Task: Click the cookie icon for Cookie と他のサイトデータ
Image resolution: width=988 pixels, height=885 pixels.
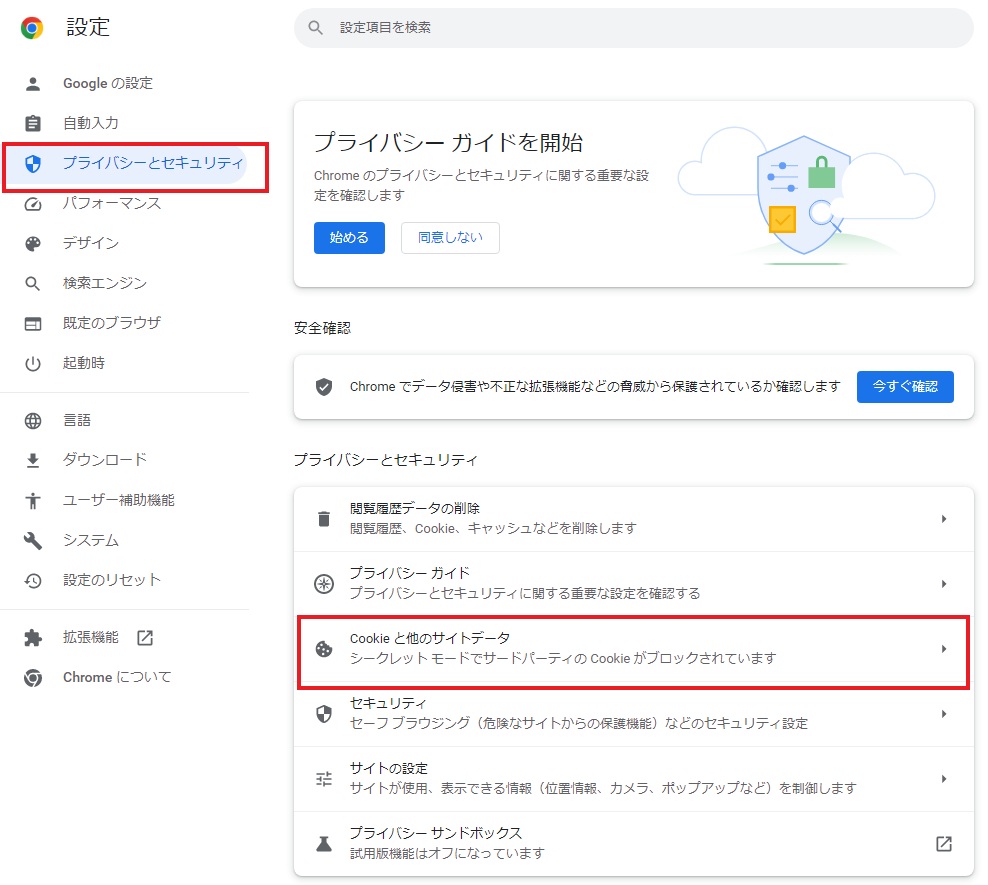Action: coord(324,649)
